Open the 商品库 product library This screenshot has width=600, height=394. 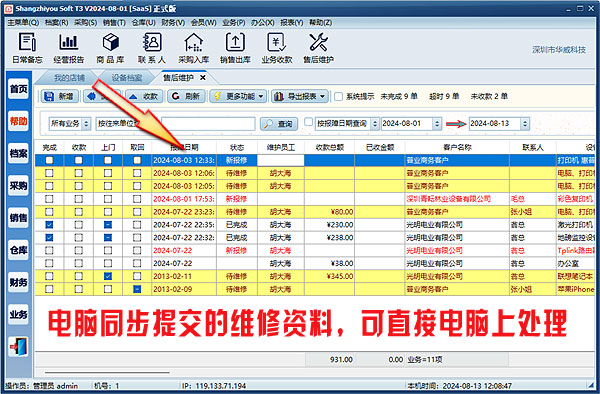click(110, 48)
